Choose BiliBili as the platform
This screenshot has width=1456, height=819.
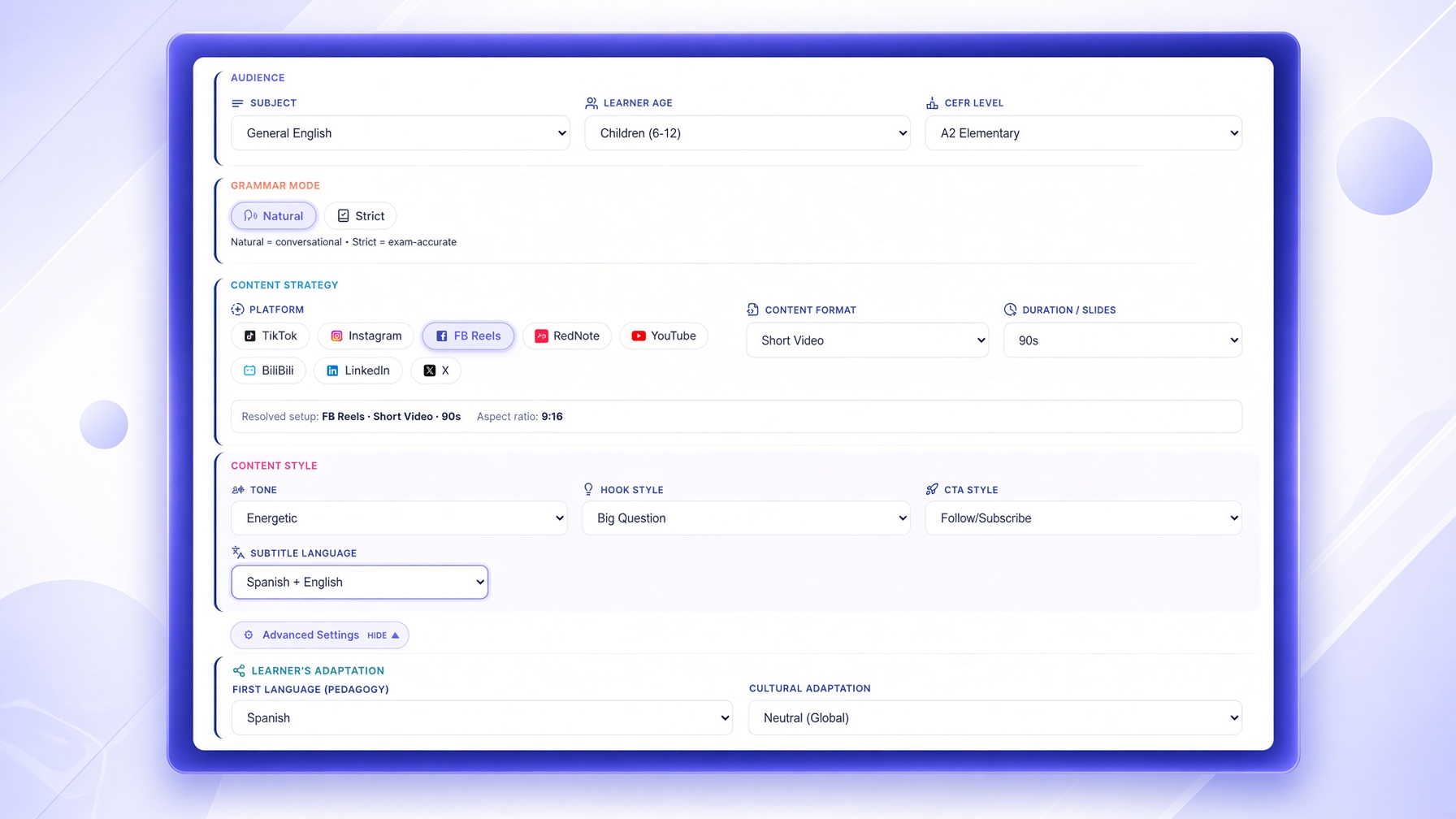click(x=269, y=370)
